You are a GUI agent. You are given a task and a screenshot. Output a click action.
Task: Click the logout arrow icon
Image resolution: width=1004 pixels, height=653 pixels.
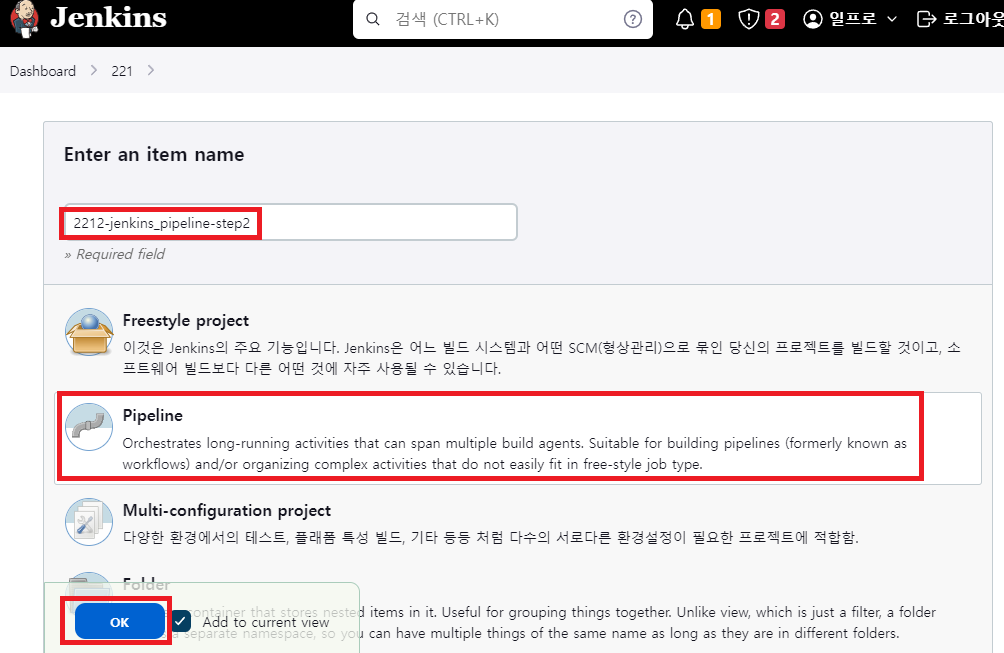[927, 19]
